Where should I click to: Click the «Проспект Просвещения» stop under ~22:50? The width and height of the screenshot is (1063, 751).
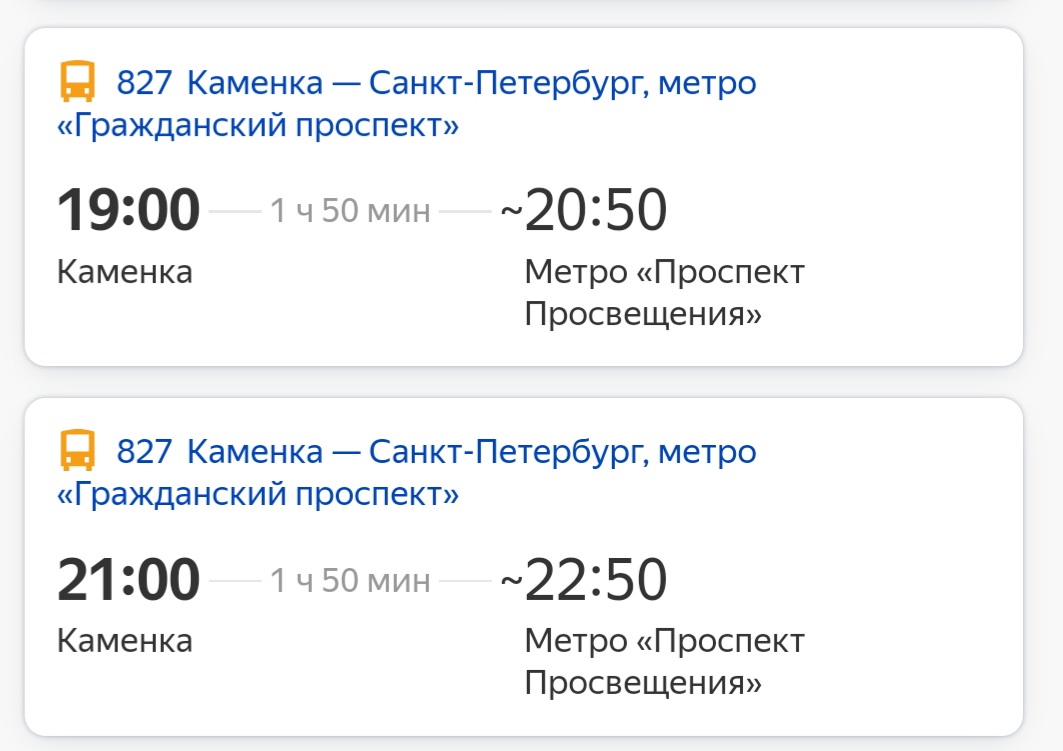(664, 663)
